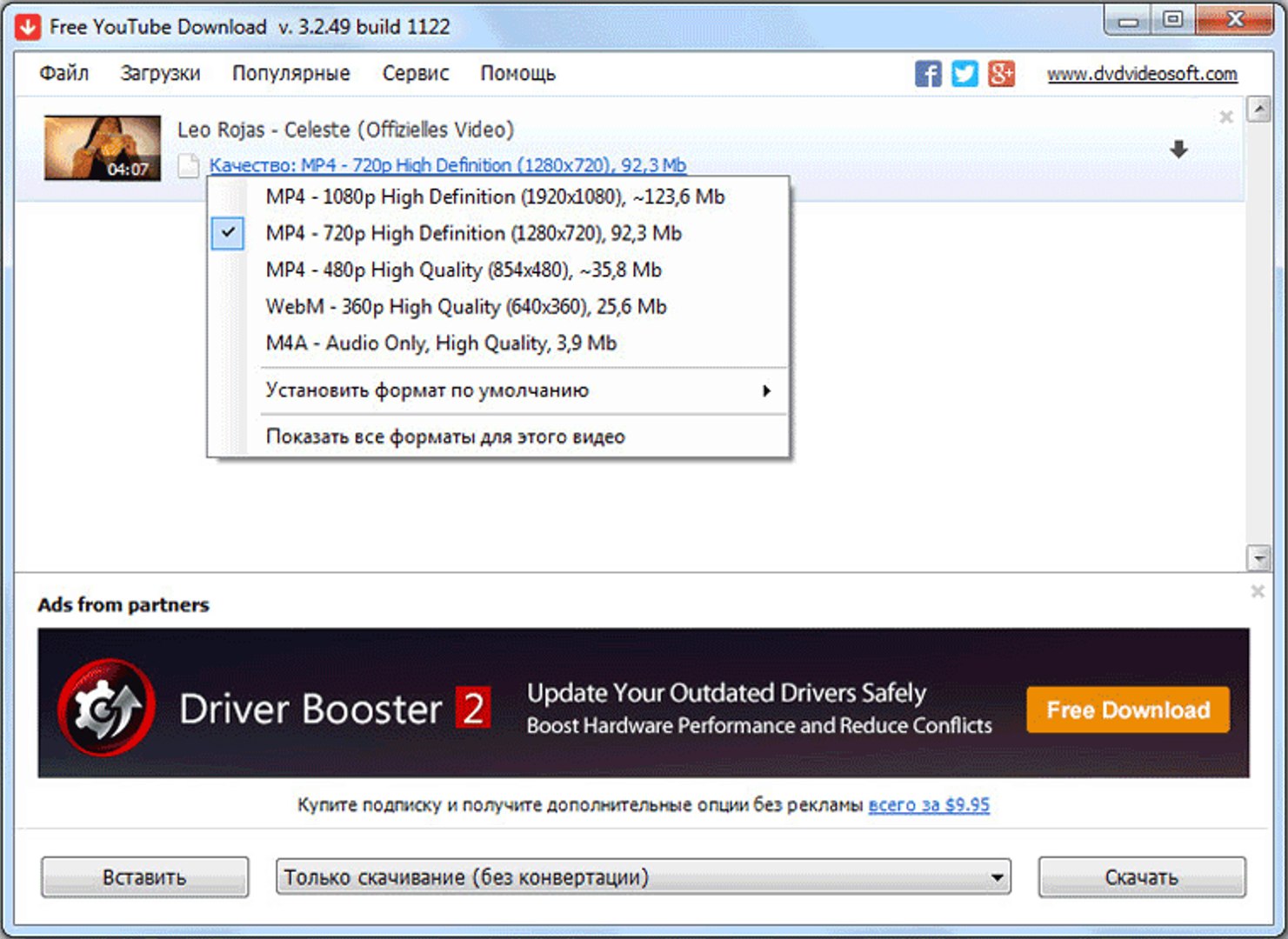Viewport: 1288px width, 939px height.
Task: Close the Ads from partners panel
Action: coord(1258,591)
